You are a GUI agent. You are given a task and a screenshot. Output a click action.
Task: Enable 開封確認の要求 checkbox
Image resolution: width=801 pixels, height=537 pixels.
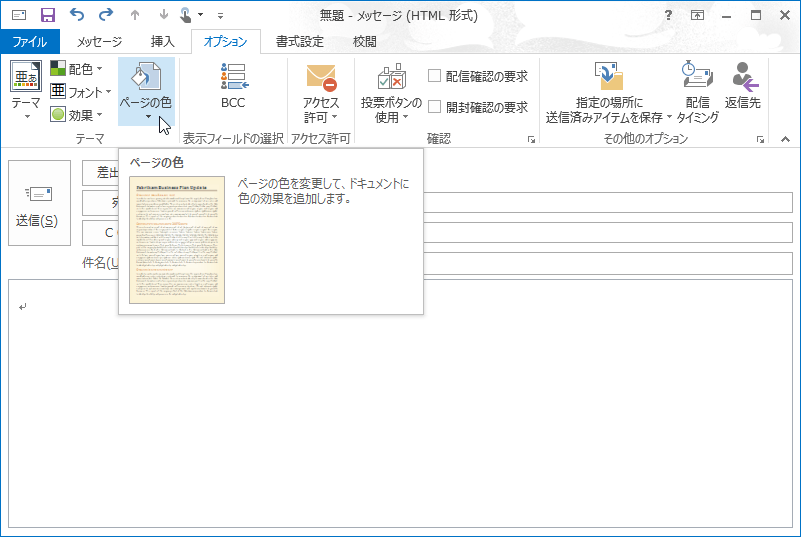pyautogui.click(x=435, y=107)
